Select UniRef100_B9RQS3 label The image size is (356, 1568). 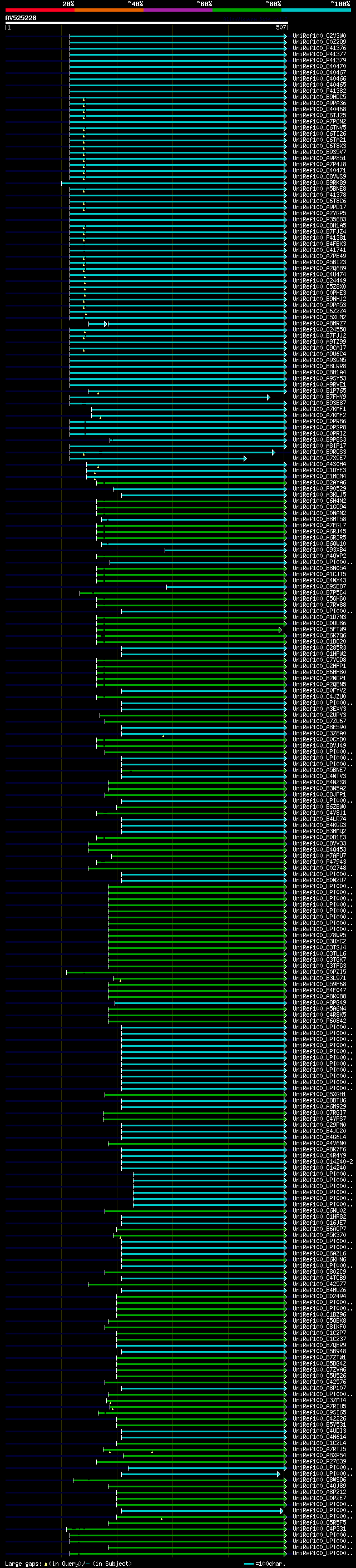pyautogui.click(x=319, y=452)
